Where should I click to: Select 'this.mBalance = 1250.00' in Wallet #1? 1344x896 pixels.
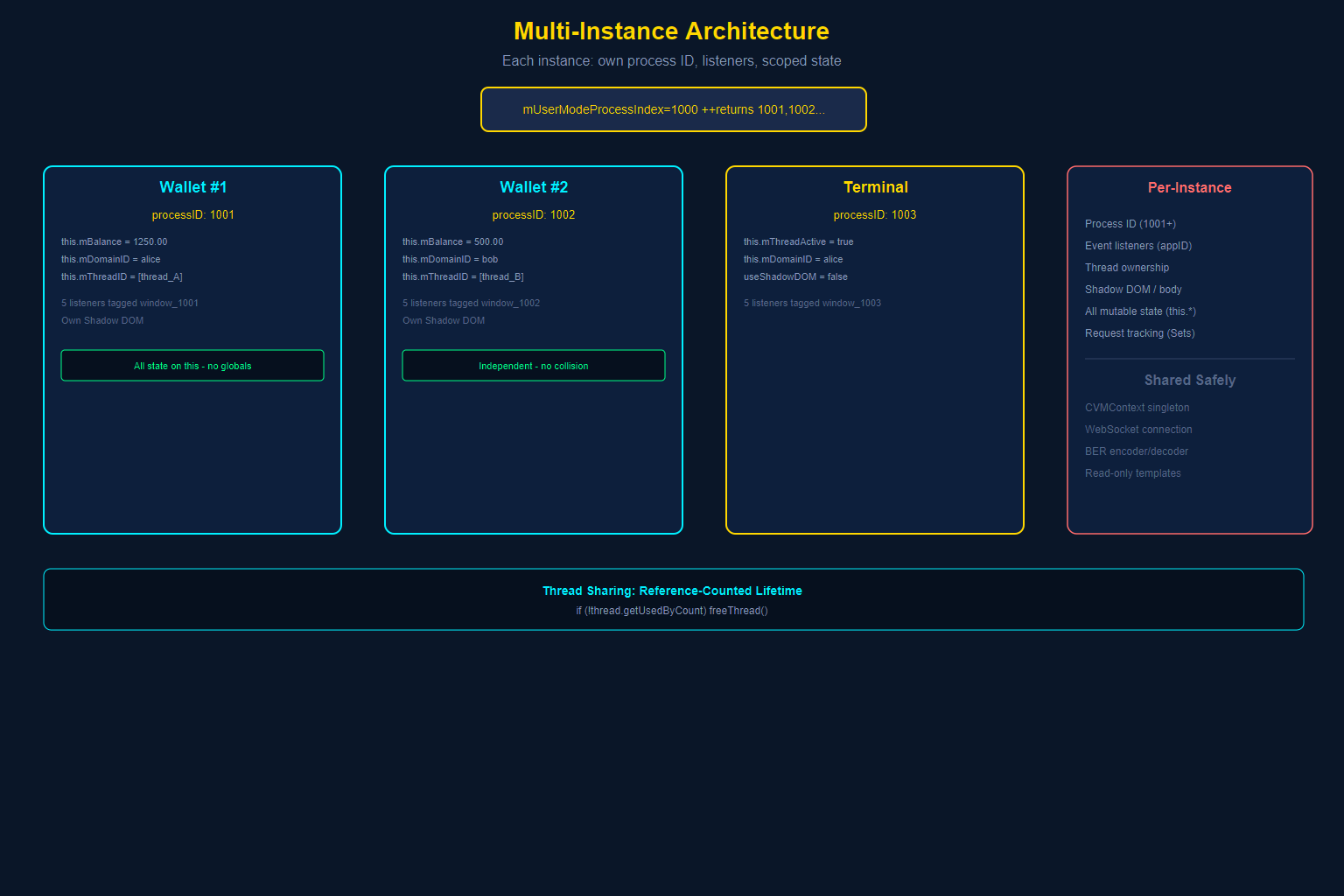(x=114, y=241)
